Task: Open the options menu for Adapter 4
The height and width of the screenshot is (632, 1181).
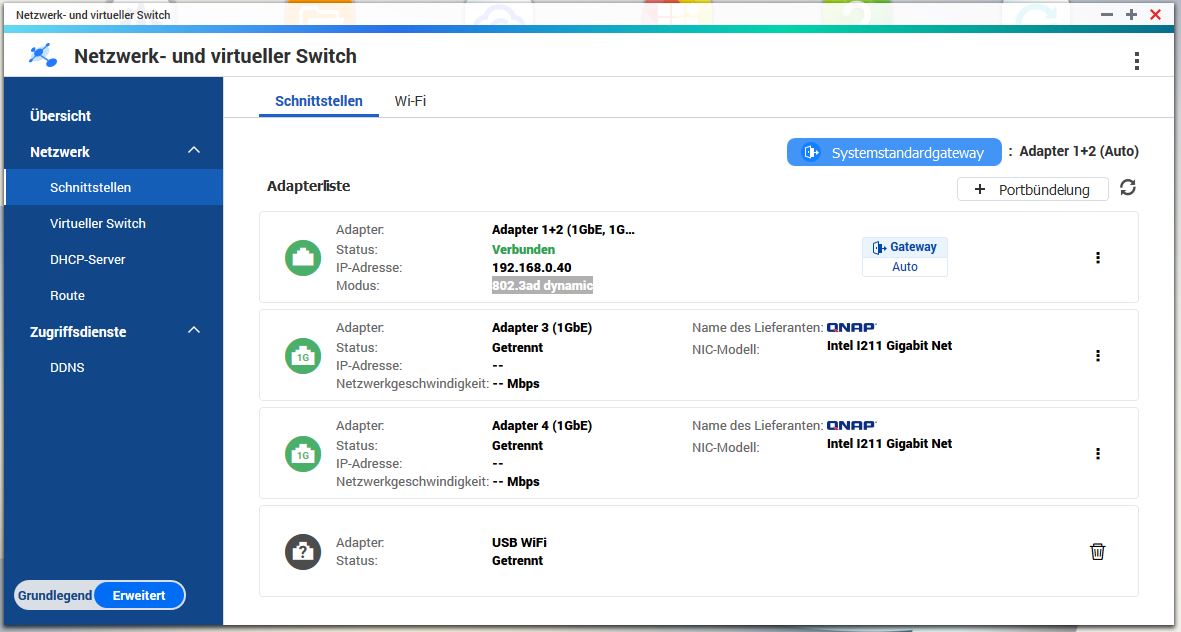Action: [x=1097, y=453]
